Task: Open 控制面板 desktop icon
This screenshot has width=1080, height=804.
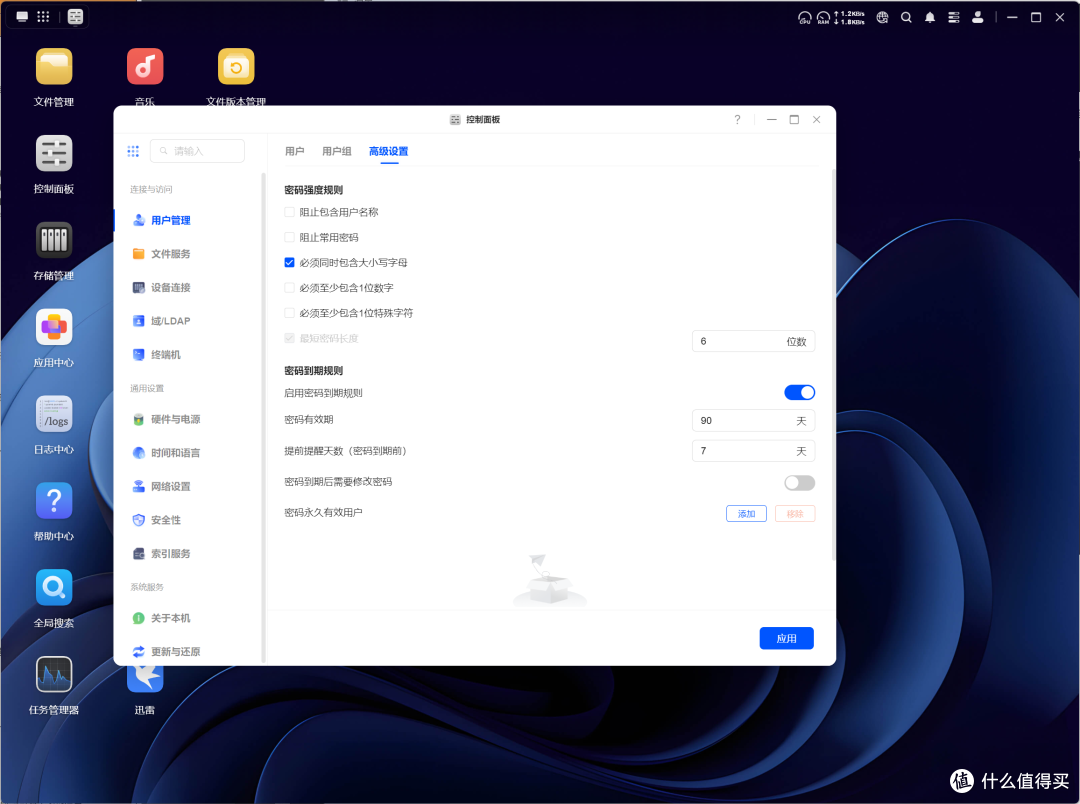Action: 54,154
